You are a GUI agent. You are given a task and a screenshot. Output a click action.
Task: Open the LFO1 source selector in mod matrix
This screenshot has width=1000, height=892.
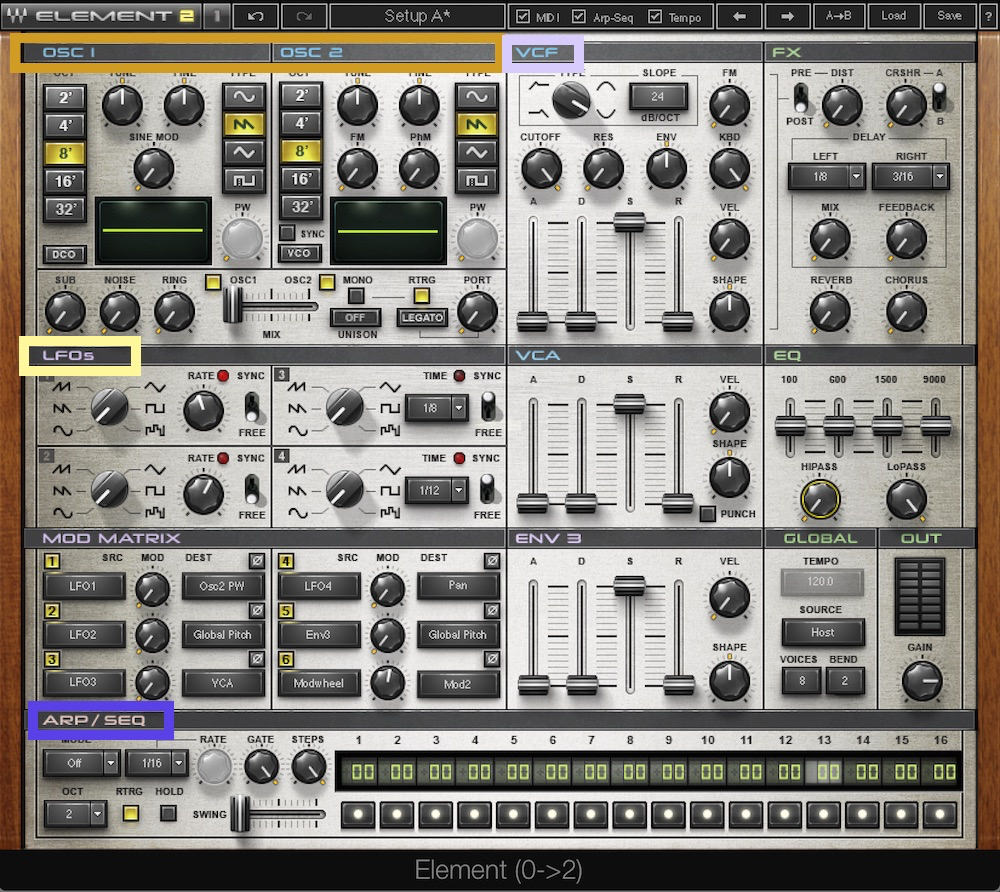pyautogui.click(x=84, y=586)
